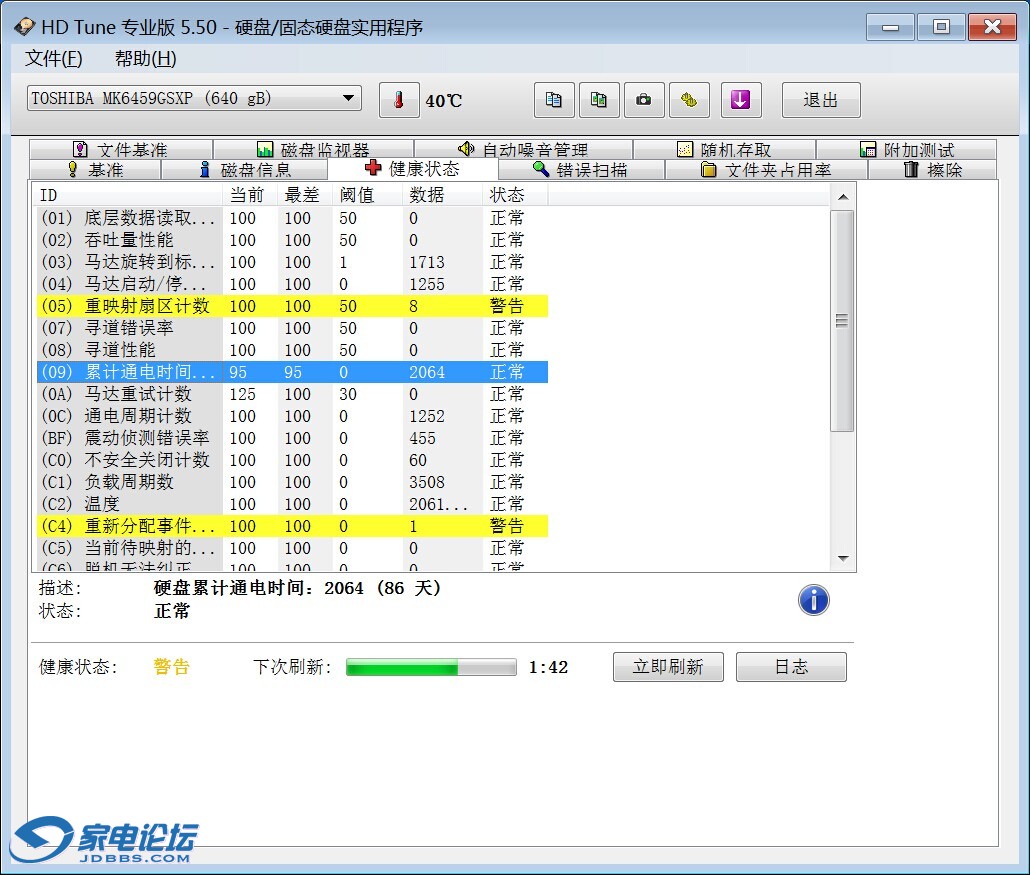
Task: Minimize the HD Tune window
Action: [x=890, y=27]
